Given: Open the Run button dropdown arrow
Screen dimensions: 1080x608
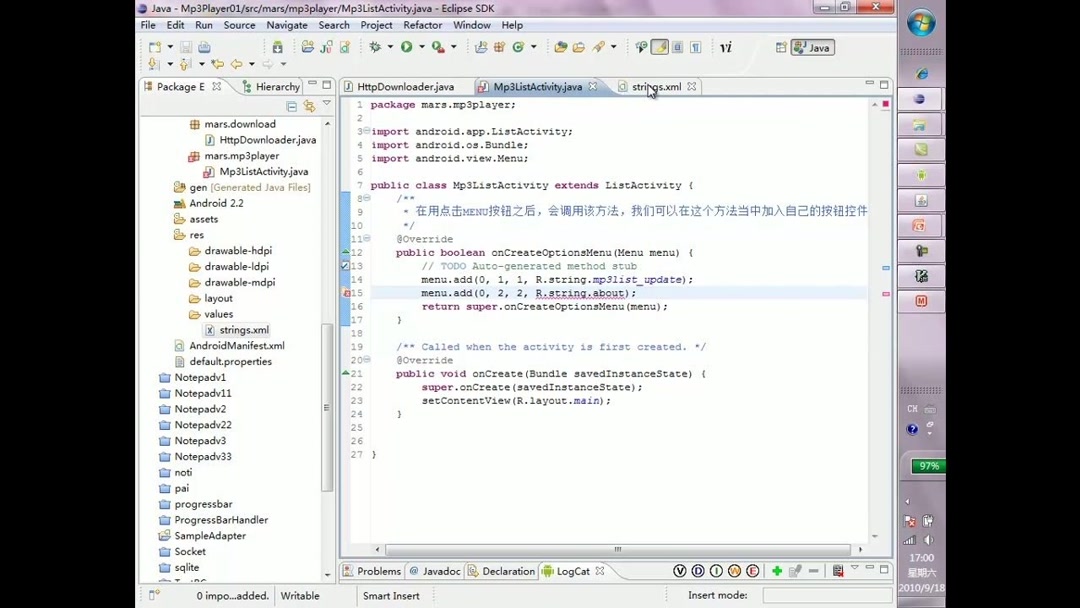Looking at the screenshot, I should point(421,47).
